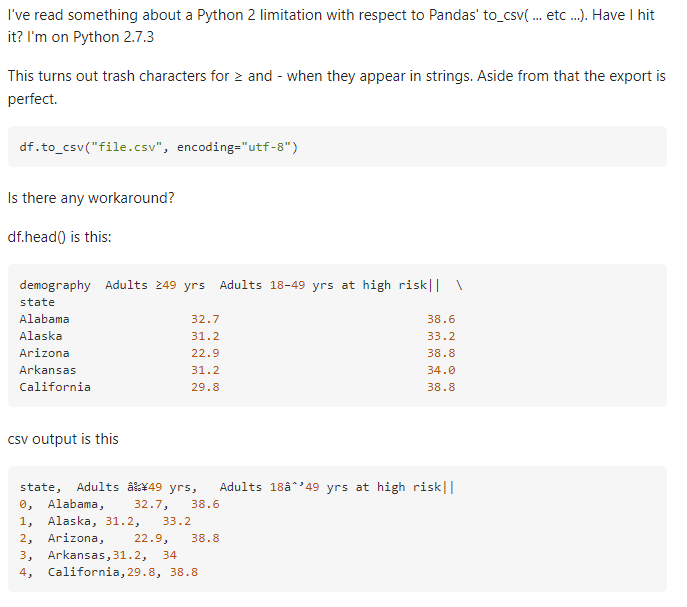Viewport: 687px width, 607px height.
Task: Click the "Python 2.7.3" text in first paragraph
Action: point(113,37)
